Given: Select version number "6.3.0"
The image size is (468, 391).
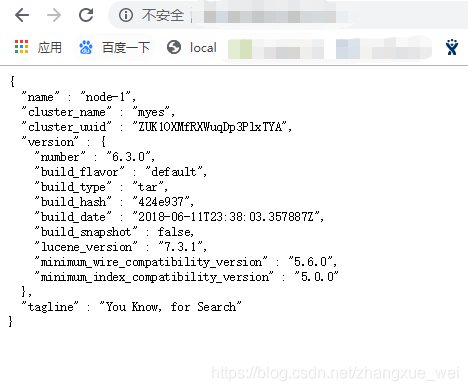Looking at the screenshot, I should pyautogui.click(x=129, y=157).
